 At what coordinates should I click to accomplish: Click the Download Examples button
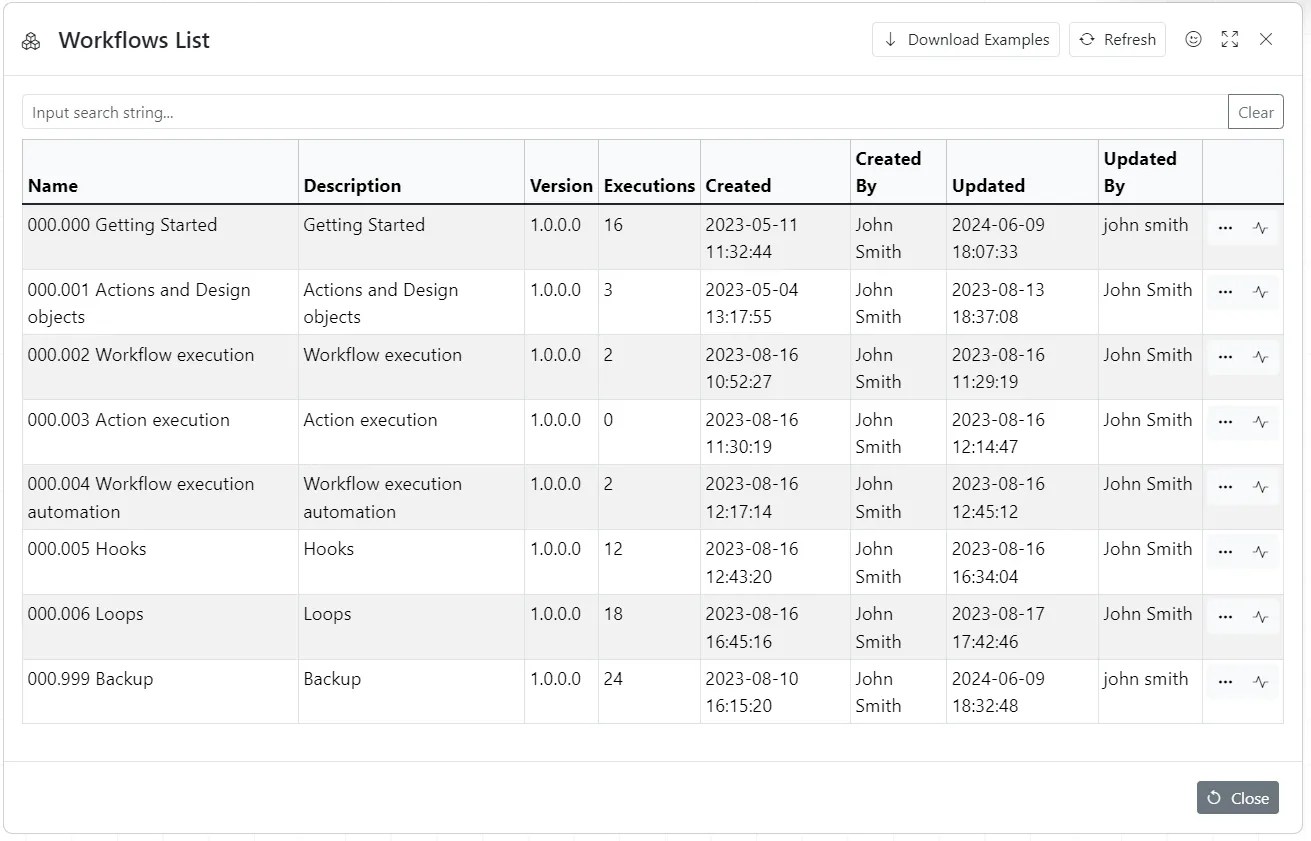[966, 40]
